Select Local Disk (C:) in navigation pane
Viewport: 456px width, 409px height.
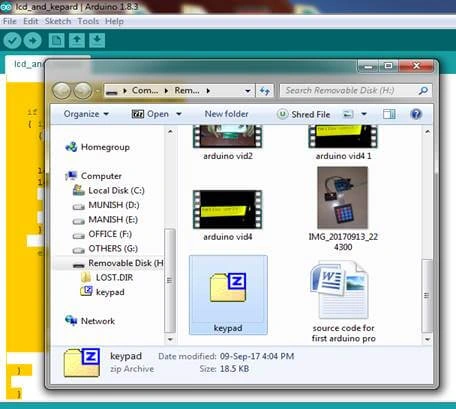108,190
